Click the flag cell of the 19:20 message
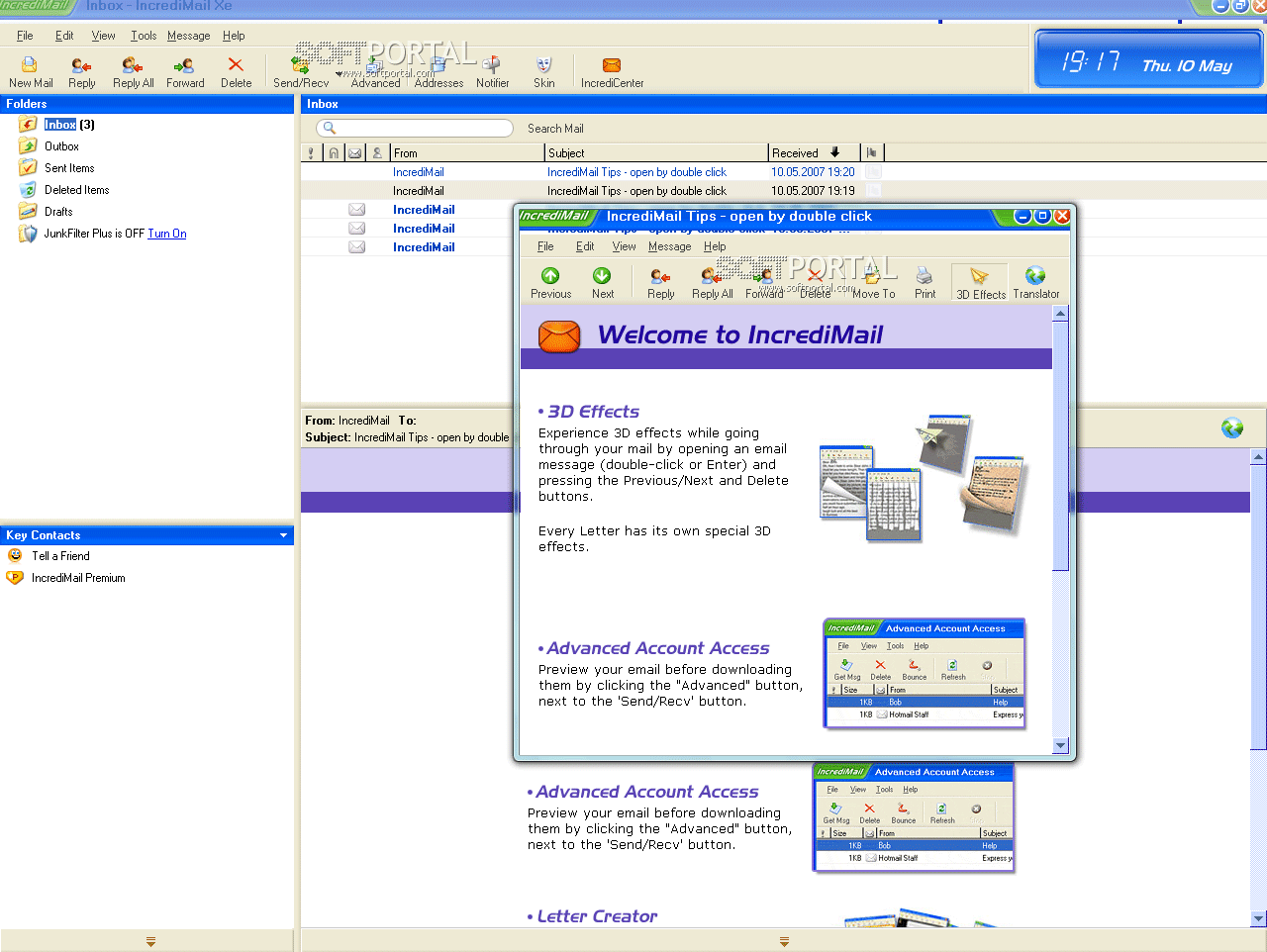The height and width of the screenshot is (952, 1267). [x=872, y=172]
